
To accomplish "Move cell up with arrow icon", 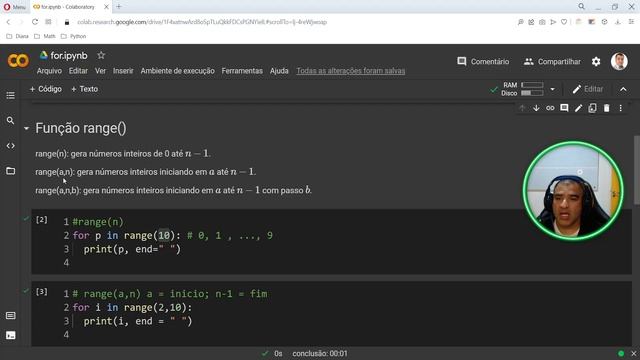I will pos(522,108).
